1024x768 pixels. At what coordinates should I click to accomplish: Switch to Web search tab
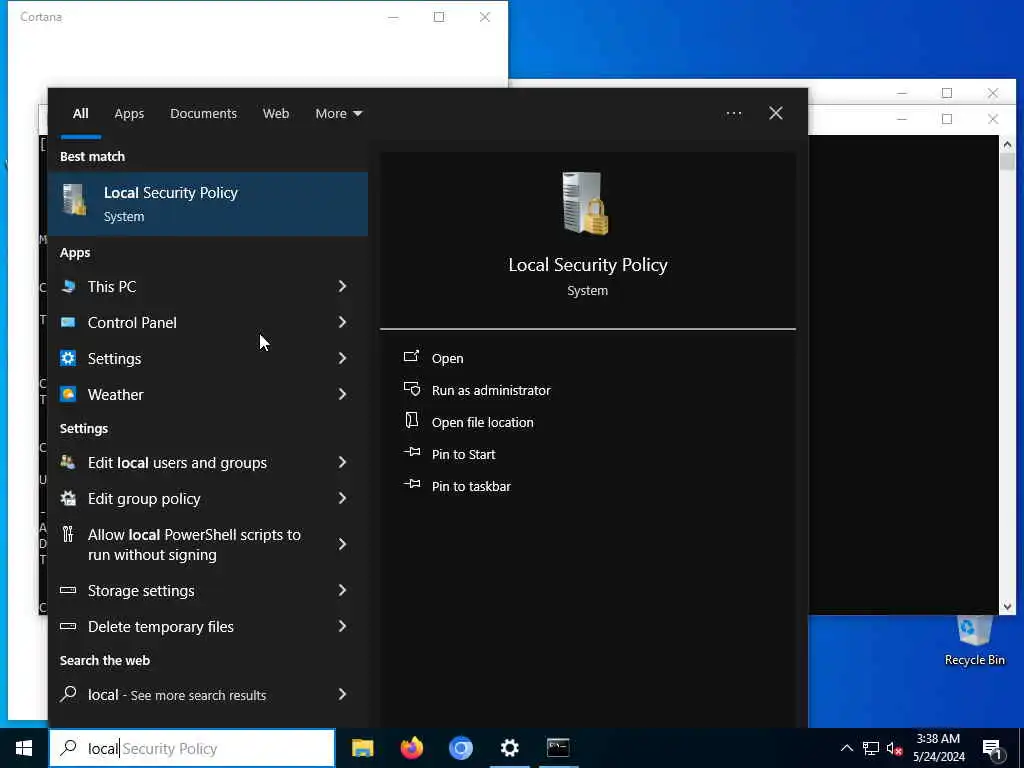click(x=276, y=114)
